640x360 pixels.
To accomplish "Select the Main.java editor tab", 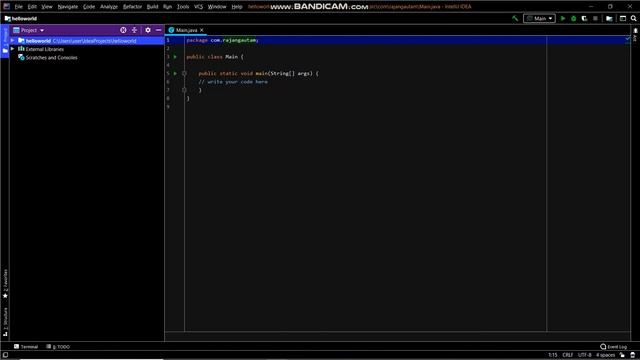I will click(x=186, y=30).
